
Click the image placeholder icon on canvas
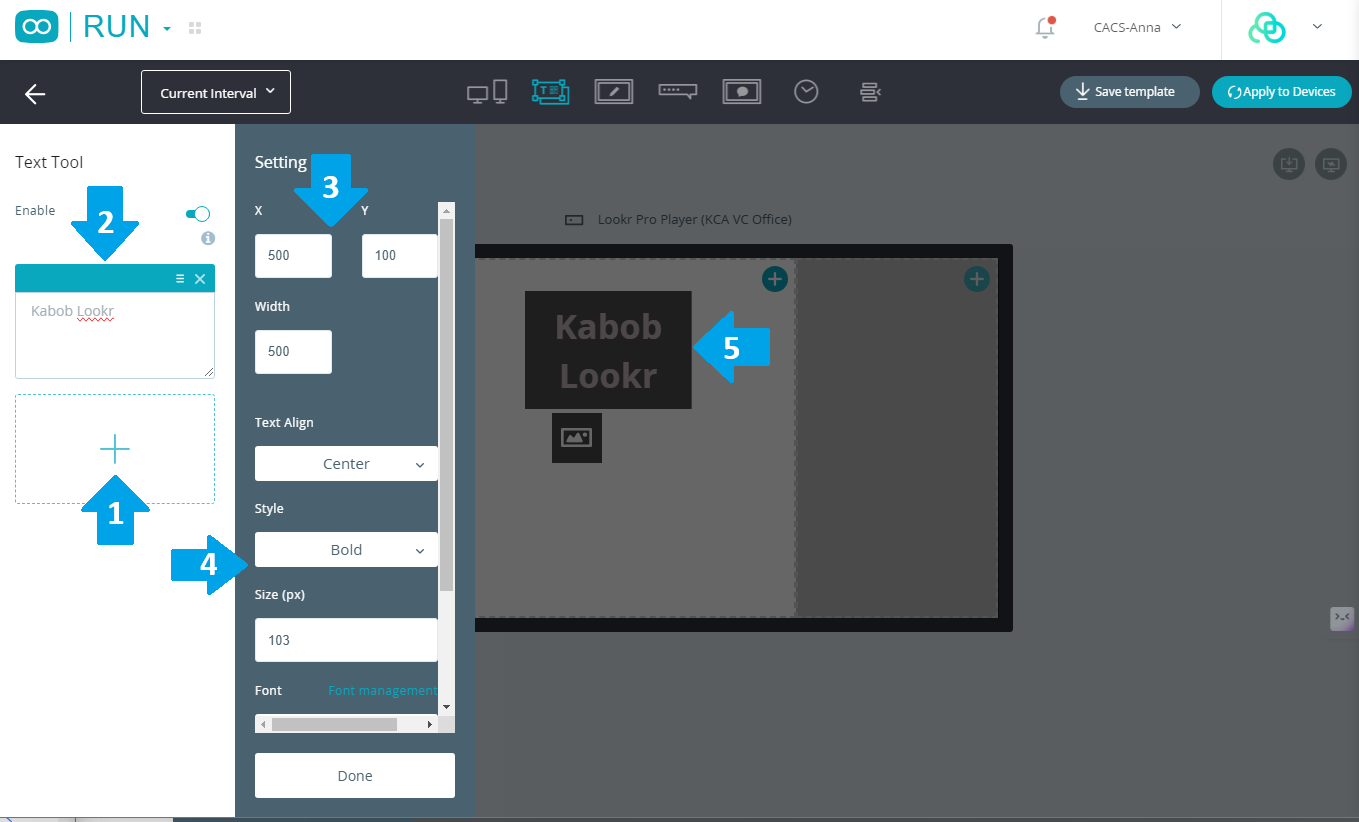pos(577,438)
